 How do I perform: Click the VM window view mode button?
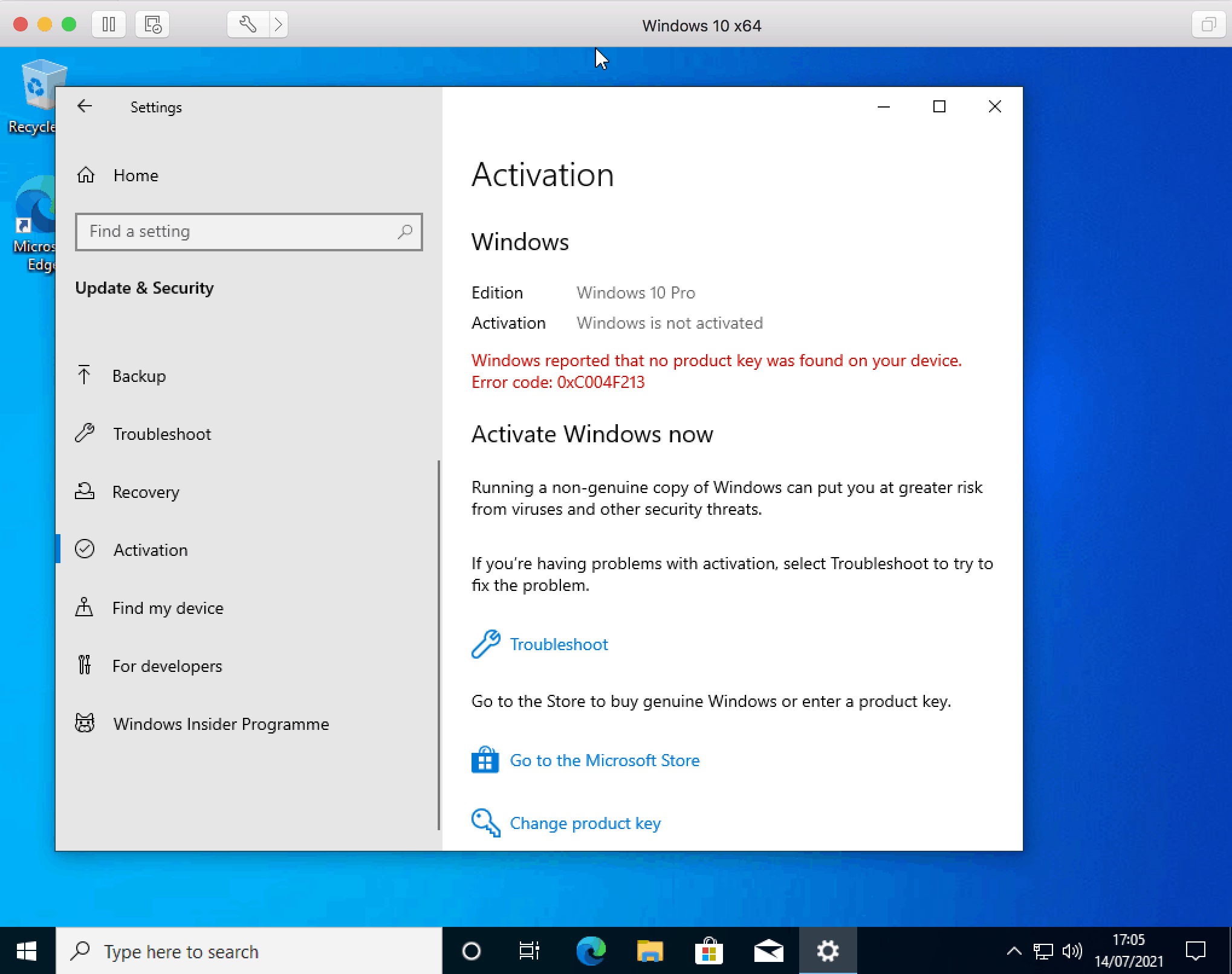(1208, 25)
